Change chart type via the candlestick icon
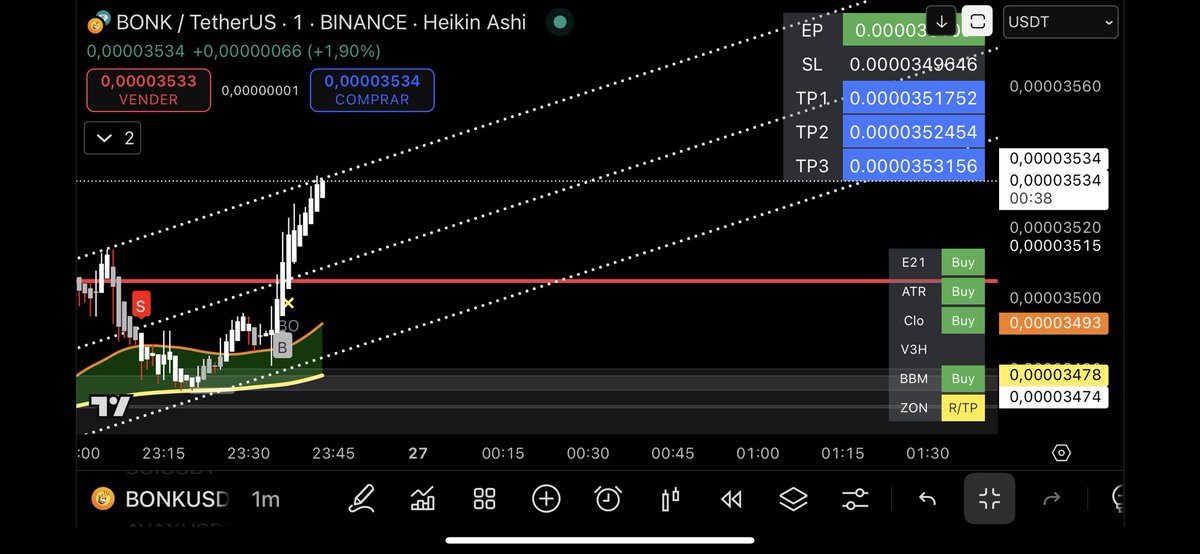The image size is (1200, 554). pos(670,498)
